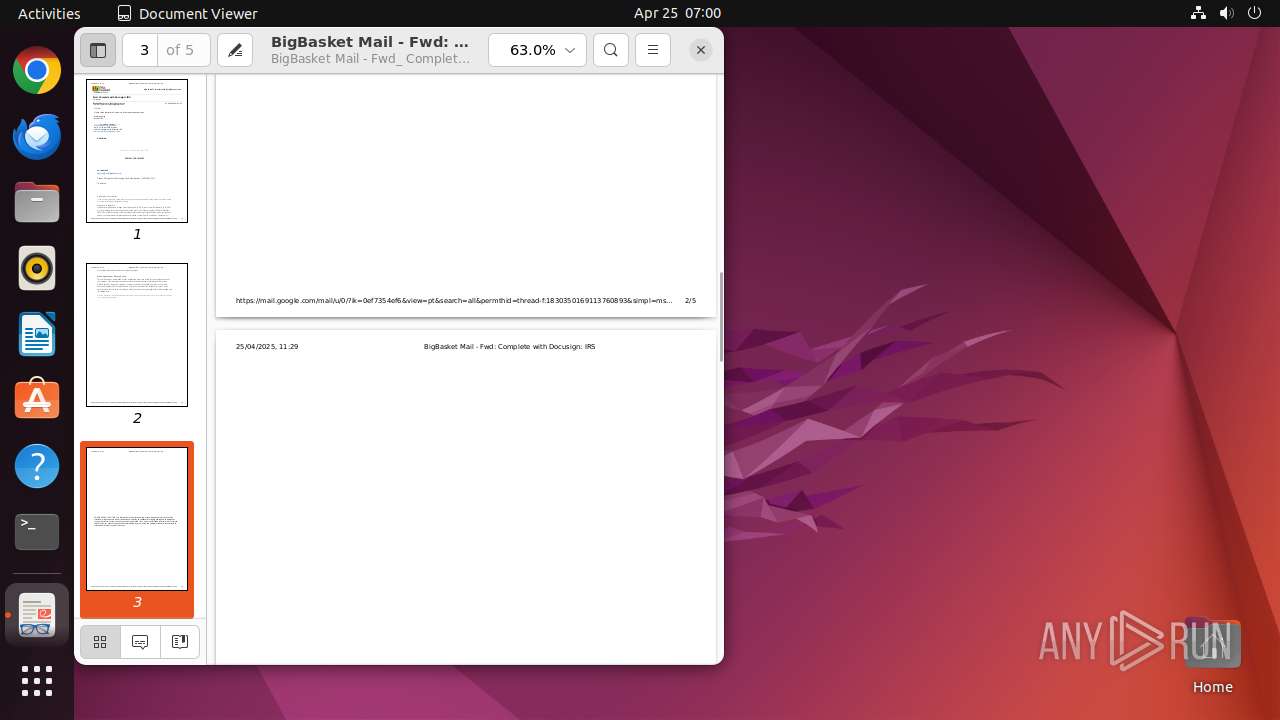The height and width of the screenshot is (720, 1280).
Task: Show Applications grid in the dock
Action: (x=37, y=681)
